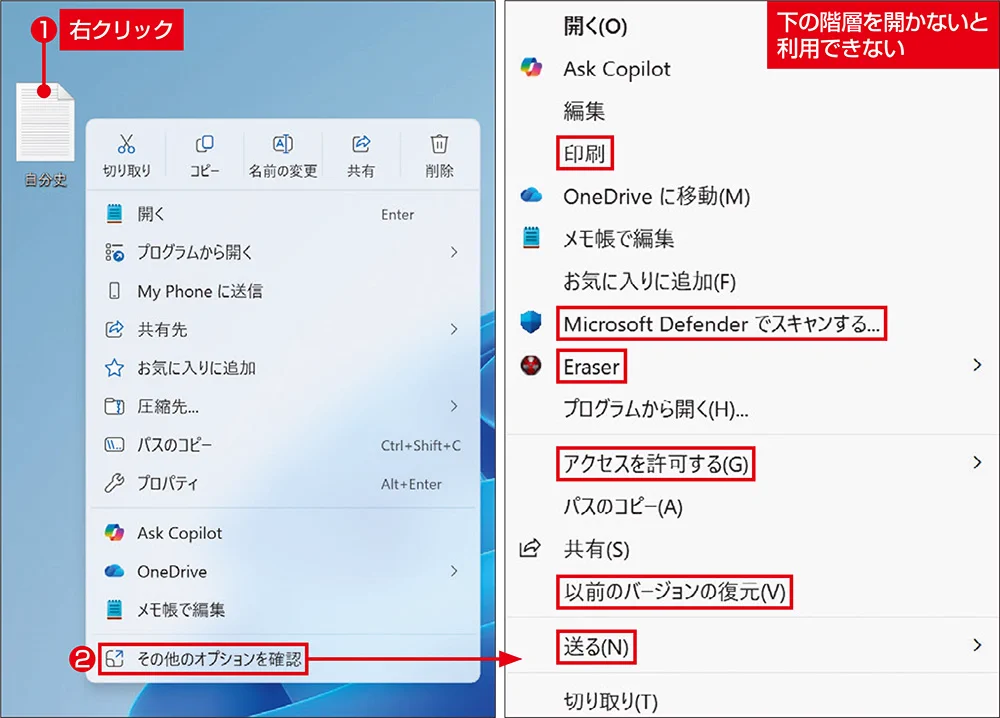Click the OneDrive cloud icon in the left menu
The height and width of the screenshot is (718, 1000).
click(114, 571)
